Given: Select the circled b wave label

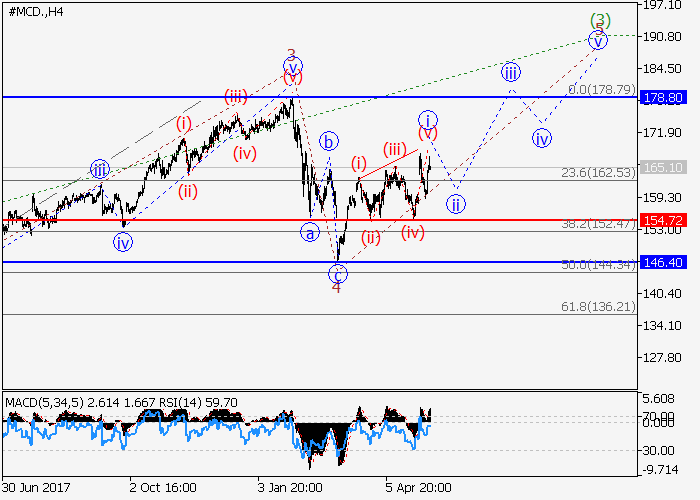Looking at the screenshot, I should (328, 141).
